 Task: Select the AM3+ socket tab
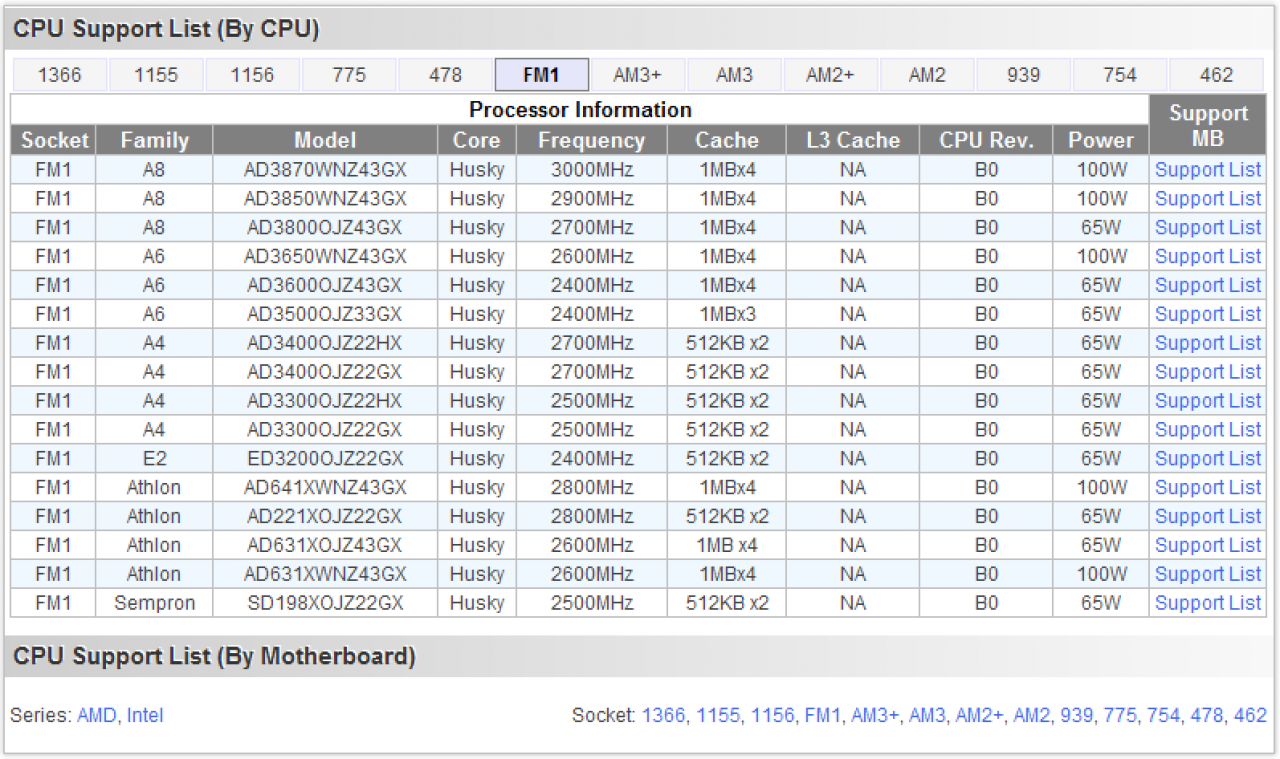pyautogui.click(x=638, y=75)
